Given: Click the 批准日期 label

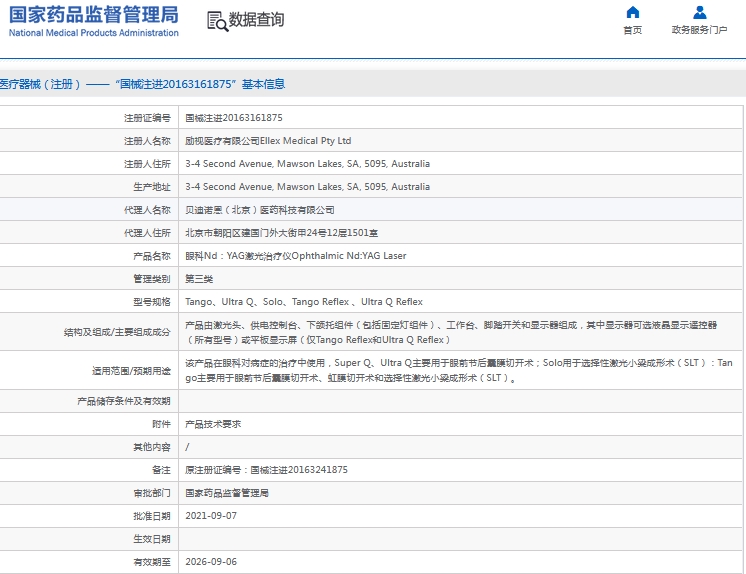Looking at the screenshot, I should (152, 516).
